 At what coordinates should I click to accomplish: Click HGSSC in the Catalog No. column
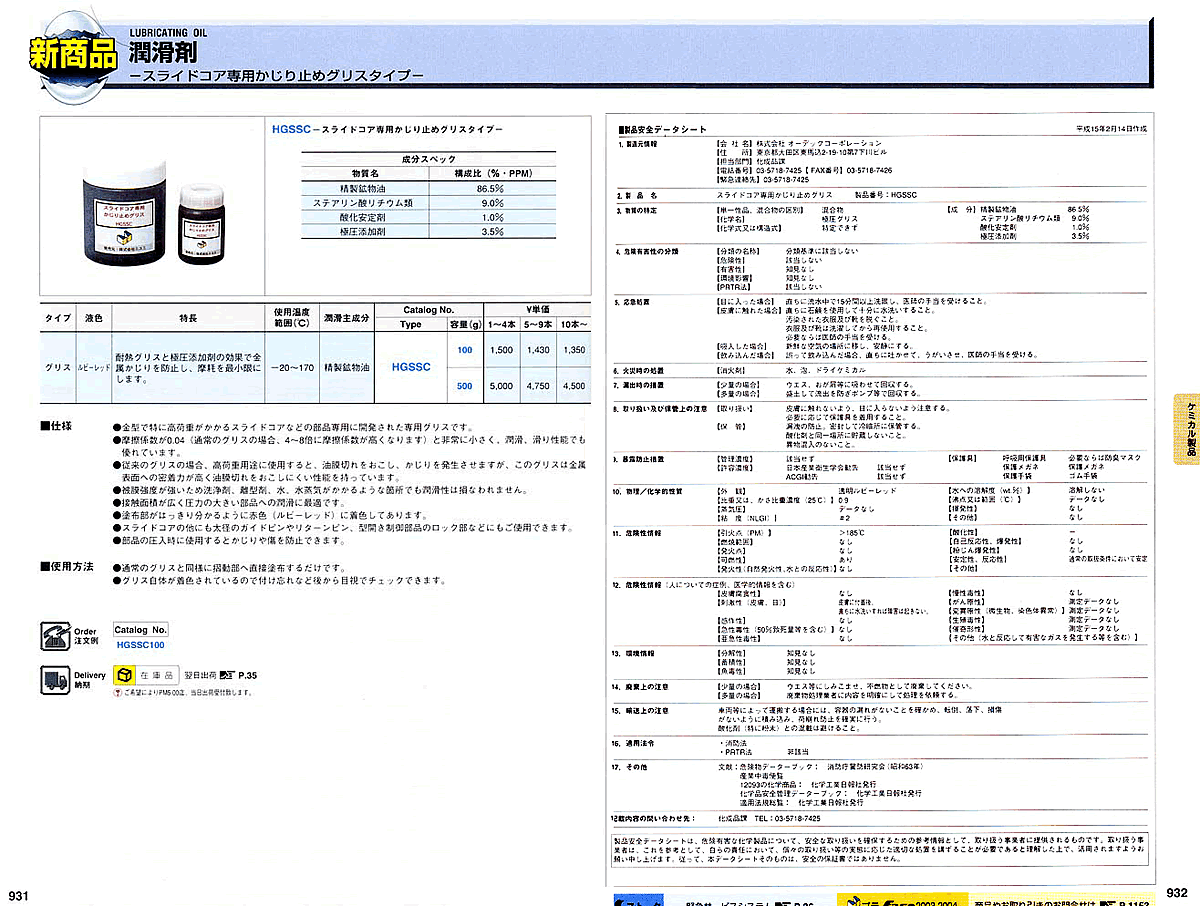[x=411, y=367]
